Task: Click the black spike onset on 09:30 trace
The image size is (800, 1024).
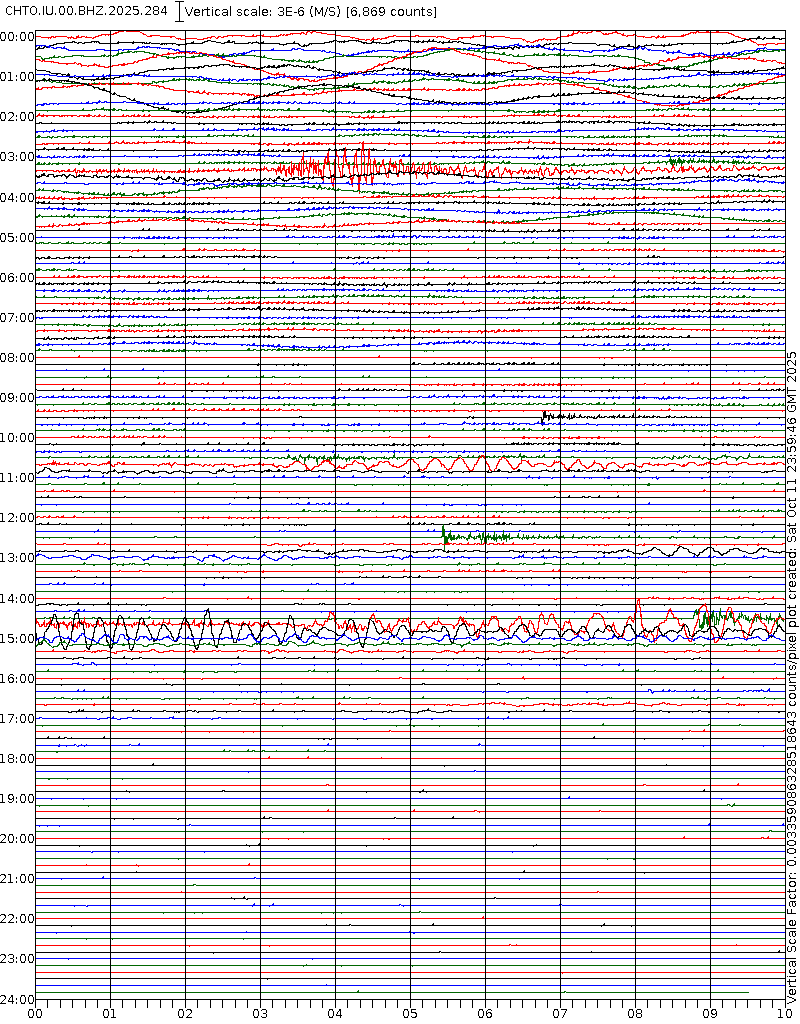Action: click(544, 416)
